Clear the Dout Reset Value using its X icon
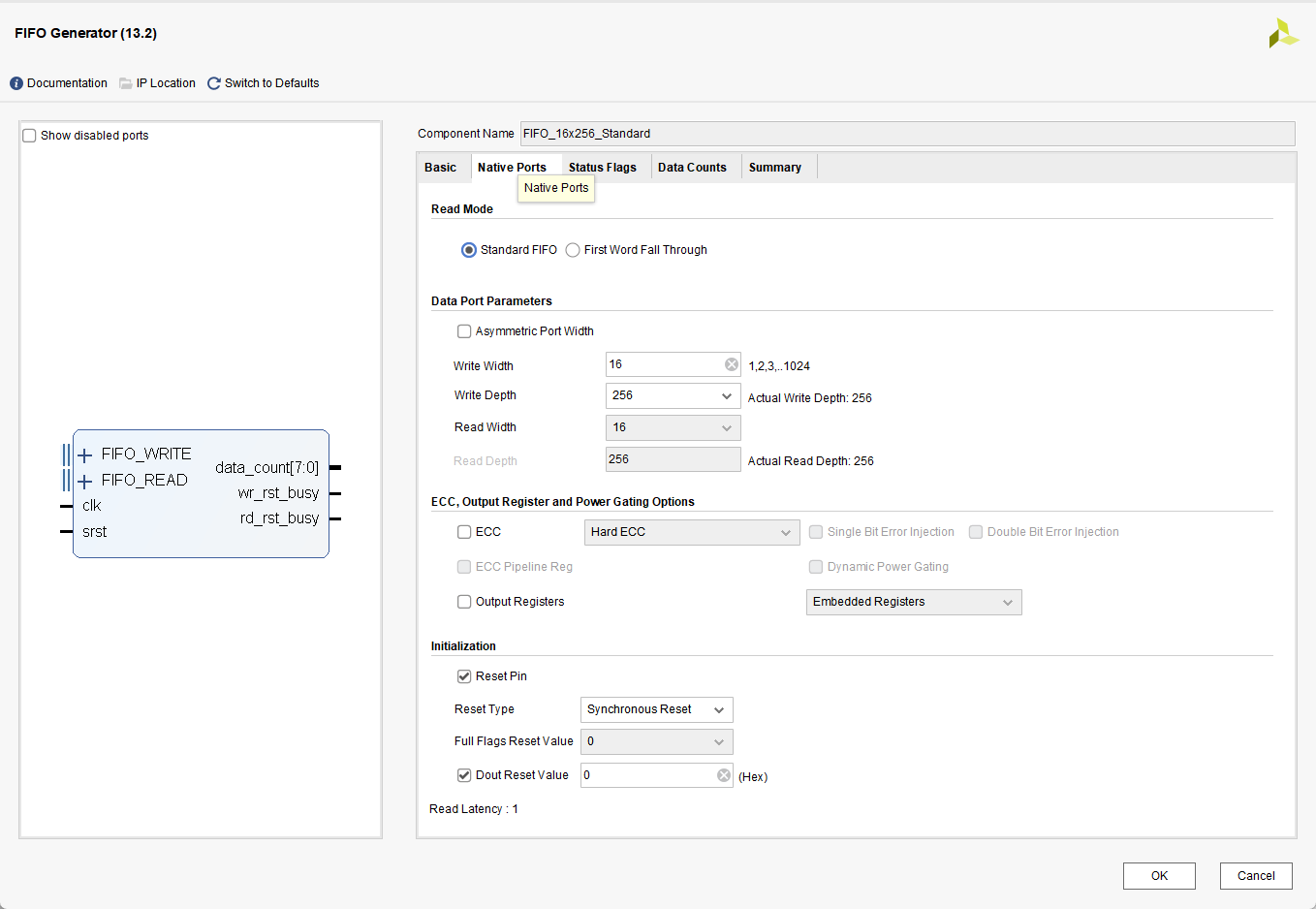 pos(724,775)
